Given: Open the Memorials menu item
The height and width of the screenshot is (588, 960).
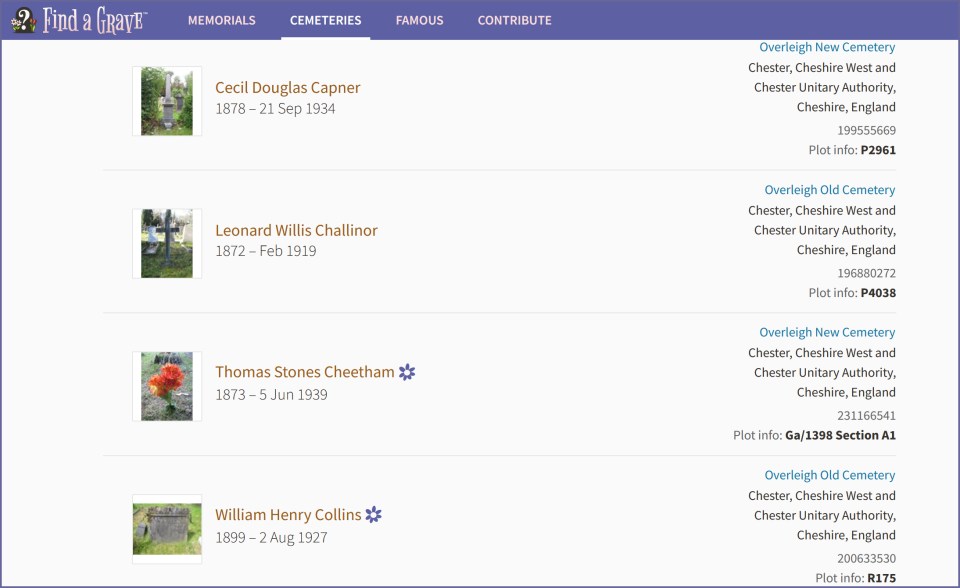Looking at the screenshot, I should (x=221, y=20).
